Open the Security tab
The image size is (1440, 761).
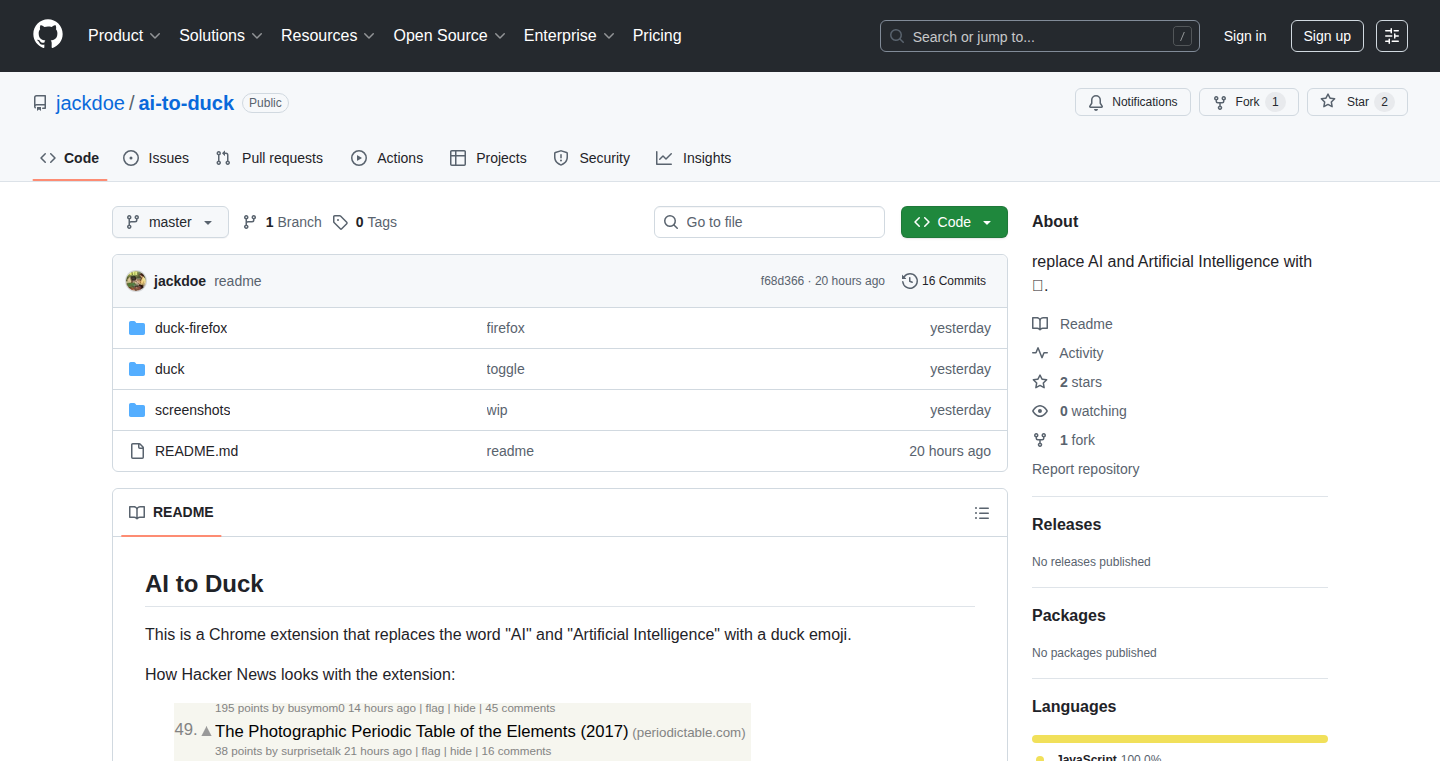pos(592,158)
